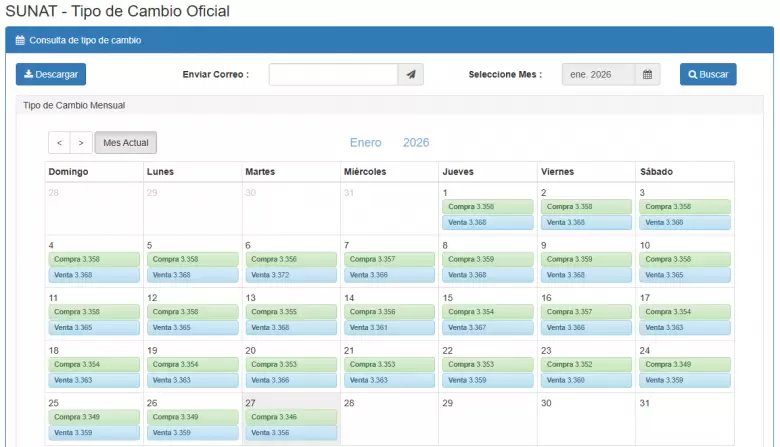Select Compra 3.358 on January 1
780x447 pixels.
pyautogui.click(x=487, y=207)
